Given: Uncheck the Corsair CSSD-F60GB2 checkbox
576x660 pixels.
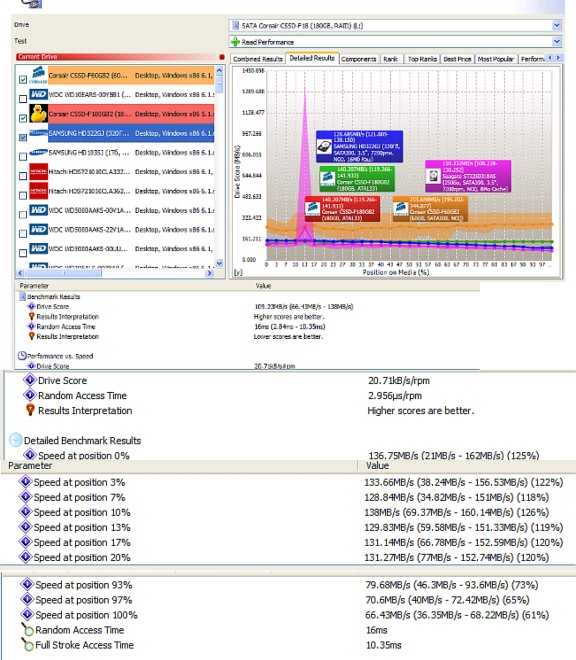Looking at the screenshot, I should 23,80.
